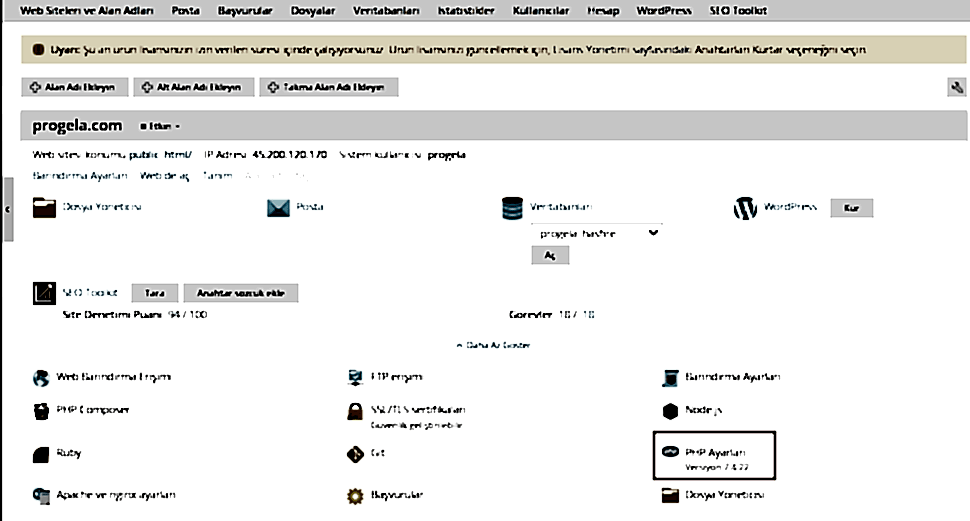The image size is (970, 521).
Task: Click the WordPress logo icon
Action: 745,209
